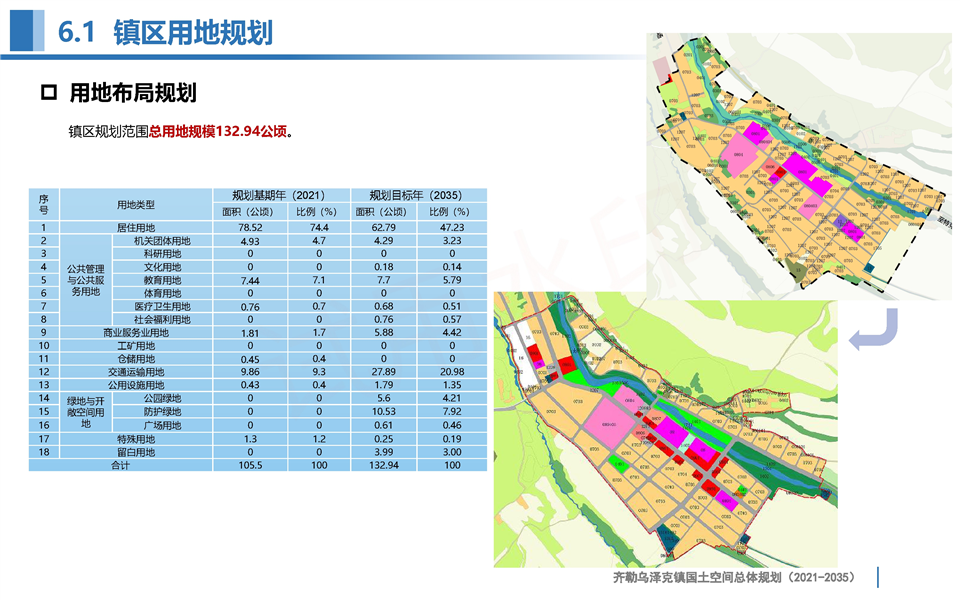Select the 居住用地 row label
The height and width of the screenshot is (600, 960).
136,228
